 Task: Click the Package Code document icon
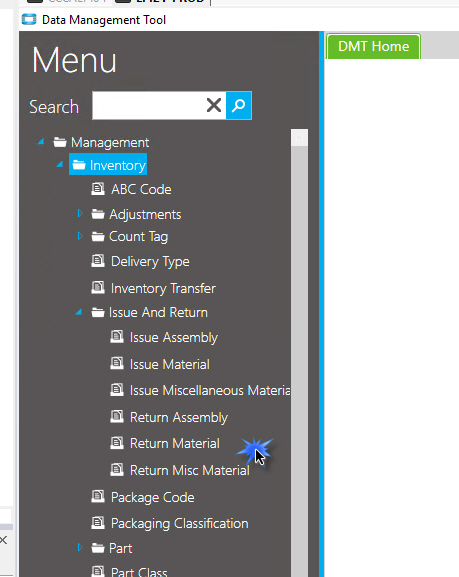(x=98, y=496)
